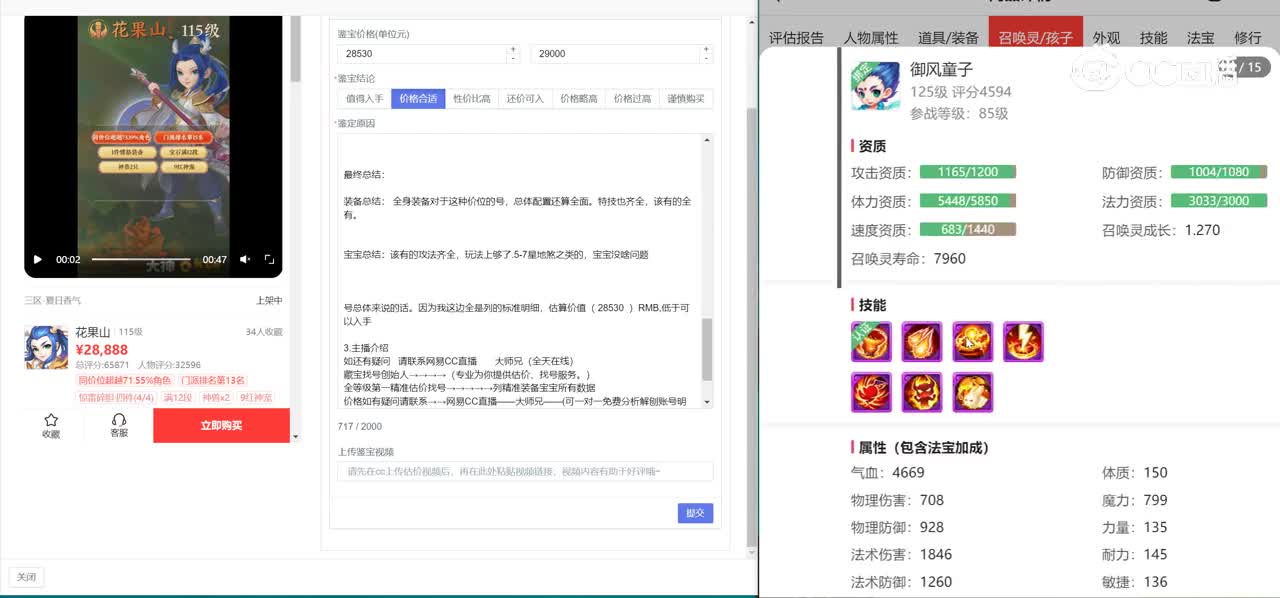
Task: Select the 值得入手 conclusion option
Action: click(x=364, y=98)
